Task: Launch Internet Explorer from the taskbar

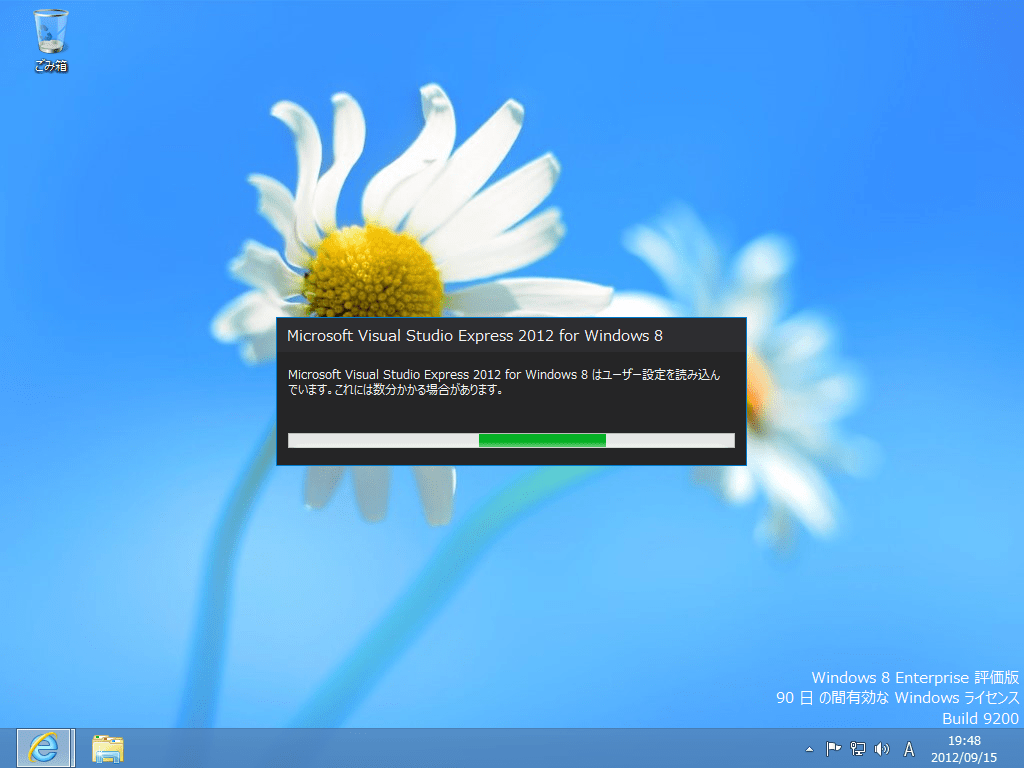Action: click(44, 748)
